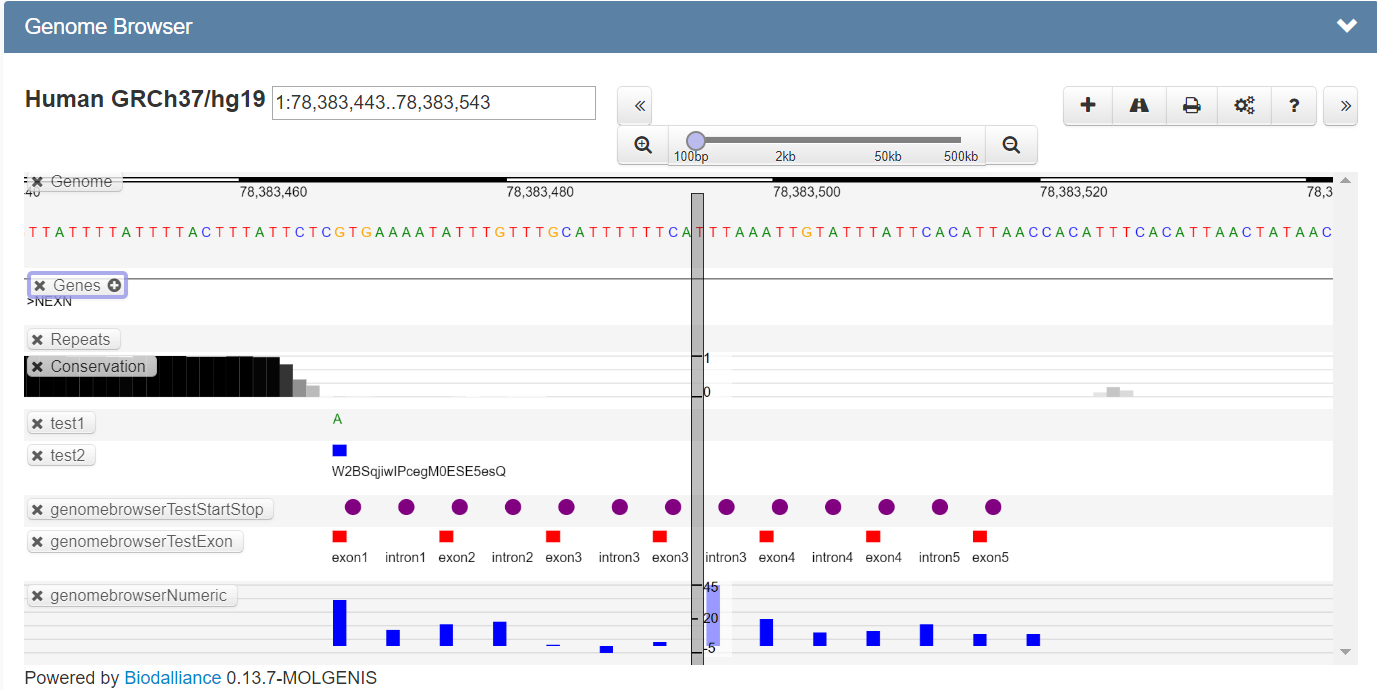Viewport: 1377px width, 690px height.
Task: Add a new track with the plus icon
Action: tap(1087, 105)
